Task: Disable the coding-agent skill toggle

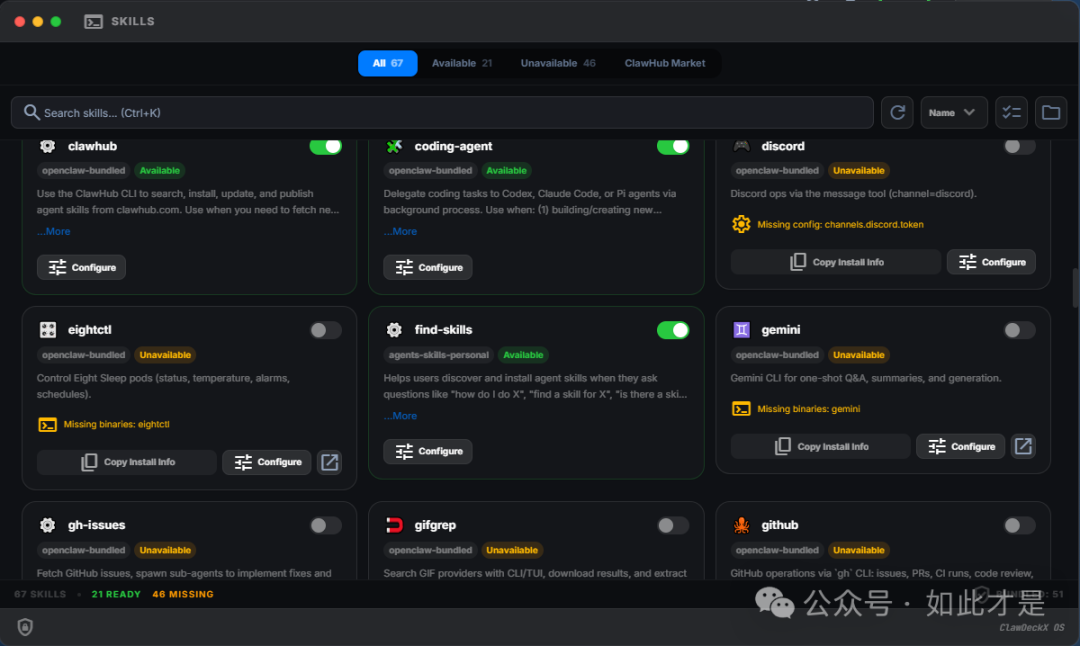Action: point(673,146)
